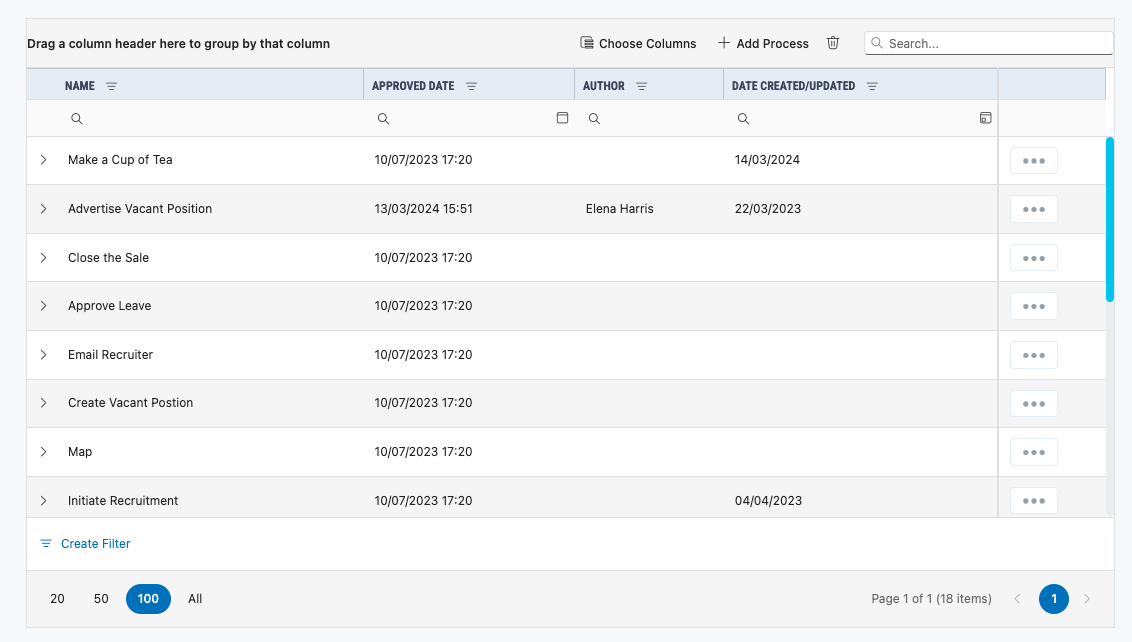Screen dimensions: 1132x642
Task: Open the calendar picker for the DATE CREATED/UPDATED filter
Action: pyautogui.click(x=985, y=118)
